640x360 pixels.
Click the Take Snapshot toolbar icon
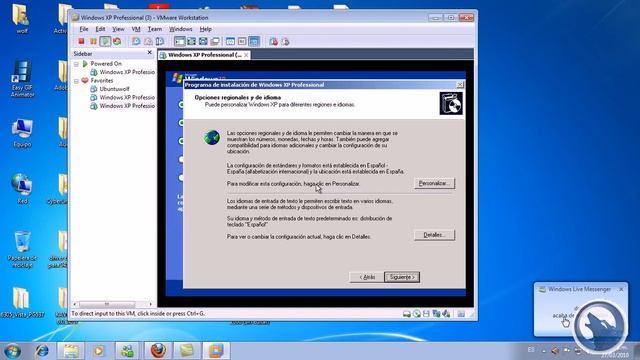point(136,41)
